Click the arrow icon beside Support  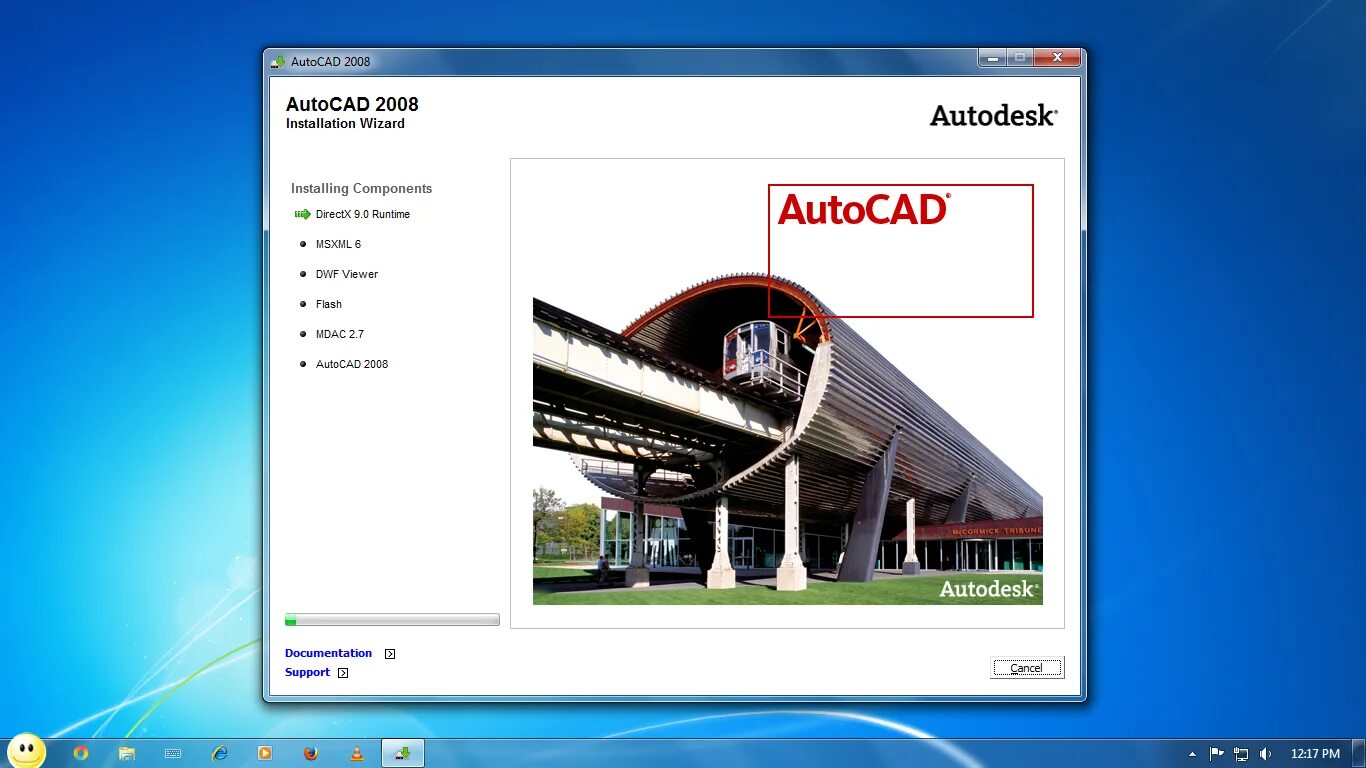coord(343,673)
